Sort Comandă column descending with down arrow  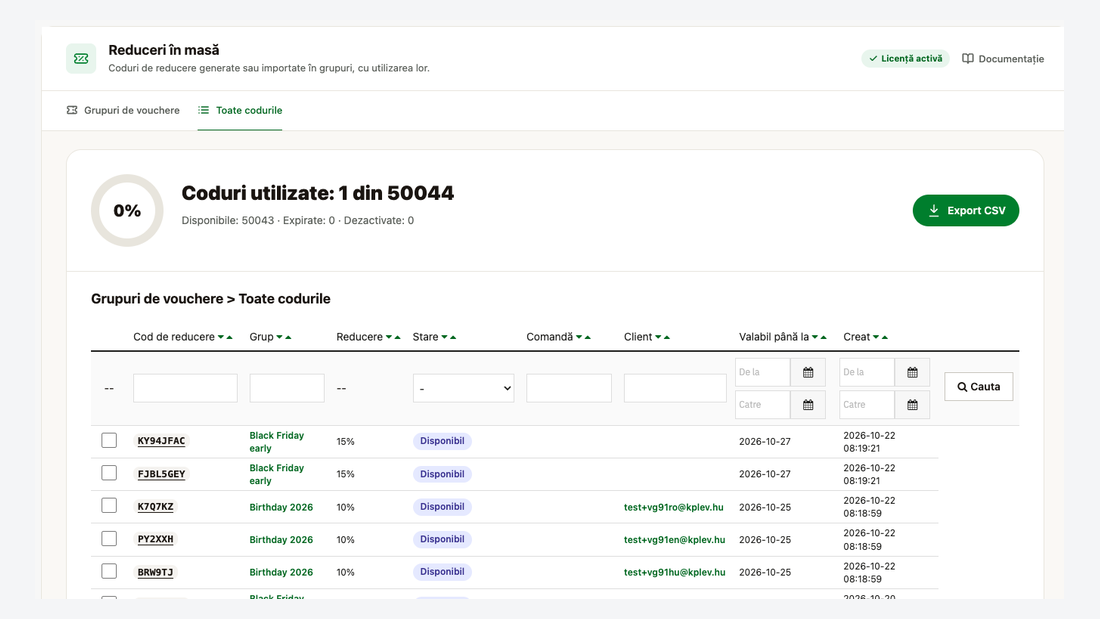[x=579, y=338]
